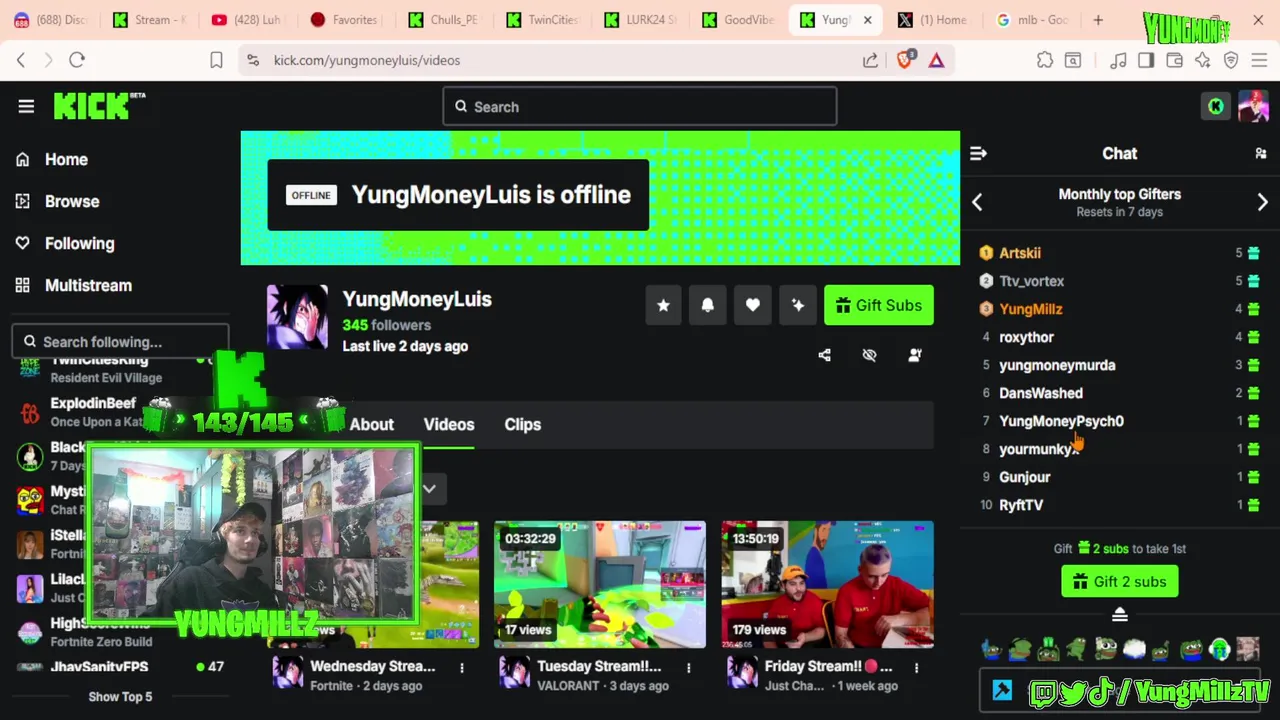The image size is (1280, 720).
Task: Toggle the crossed-eye hide icon
Action: [869, 355]
